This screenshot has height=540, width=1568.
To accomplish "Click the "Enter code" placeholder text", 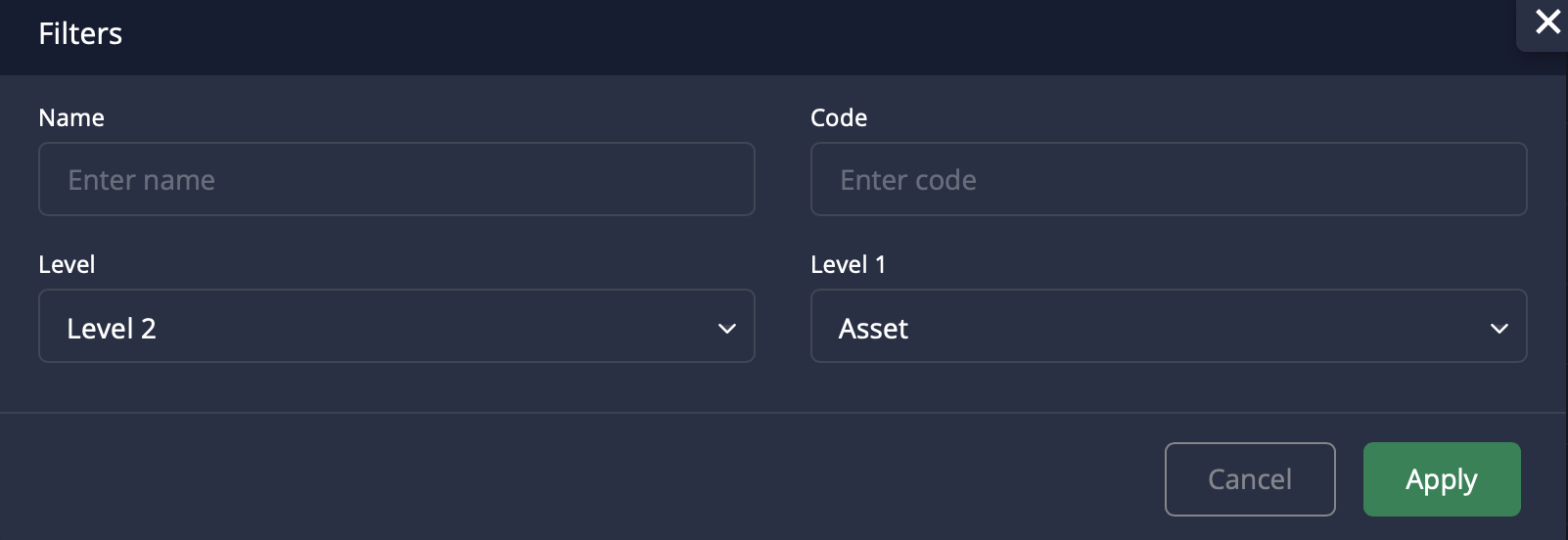I will (908, 180).
